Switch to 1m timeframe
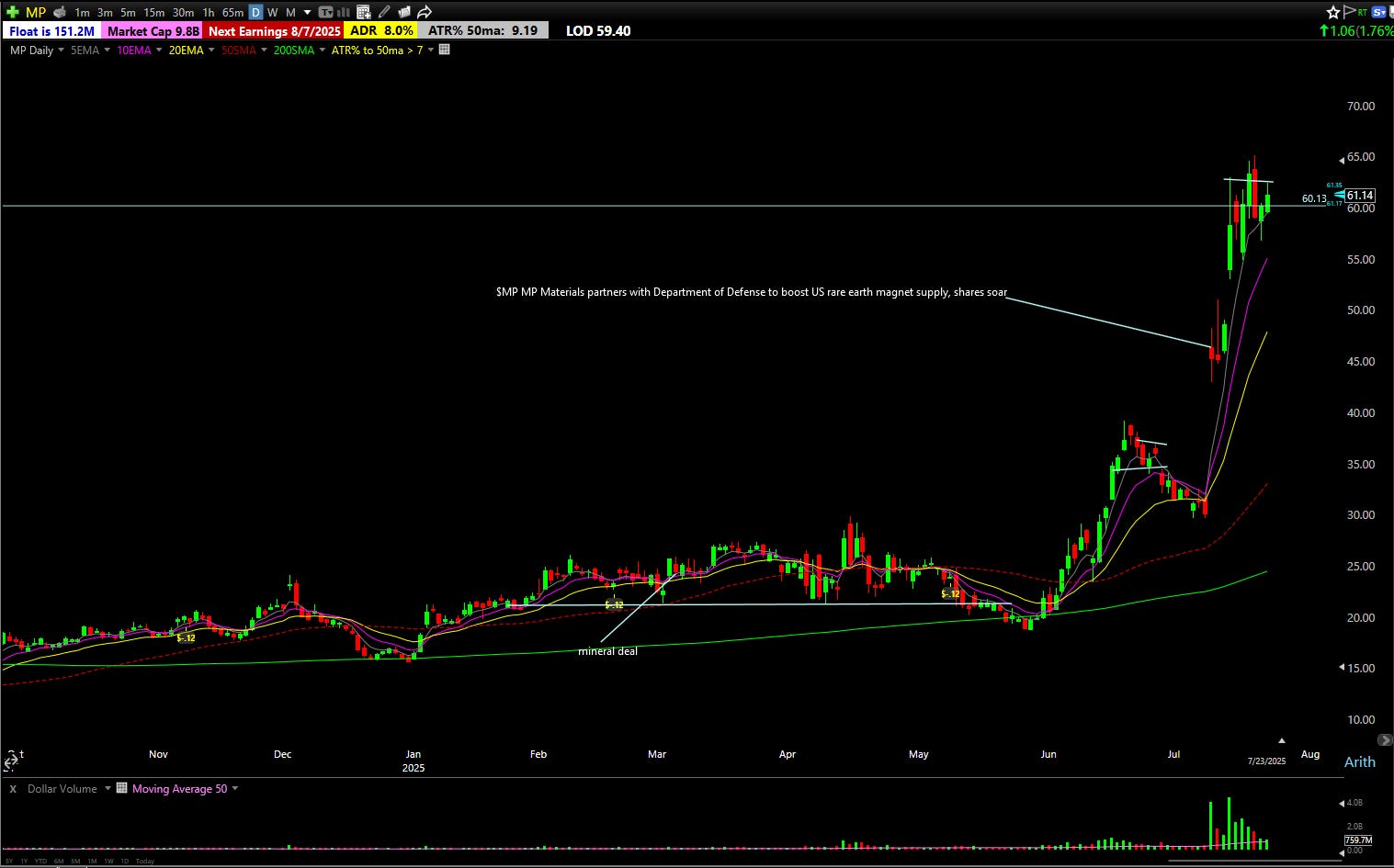This screenshot has width=1394, height=868. click(x=82, y=13)
